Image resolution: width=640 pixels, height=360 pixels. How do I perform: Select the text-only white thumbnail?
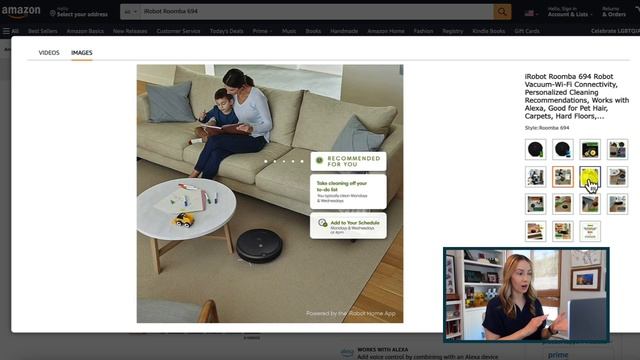click(590, 231)
